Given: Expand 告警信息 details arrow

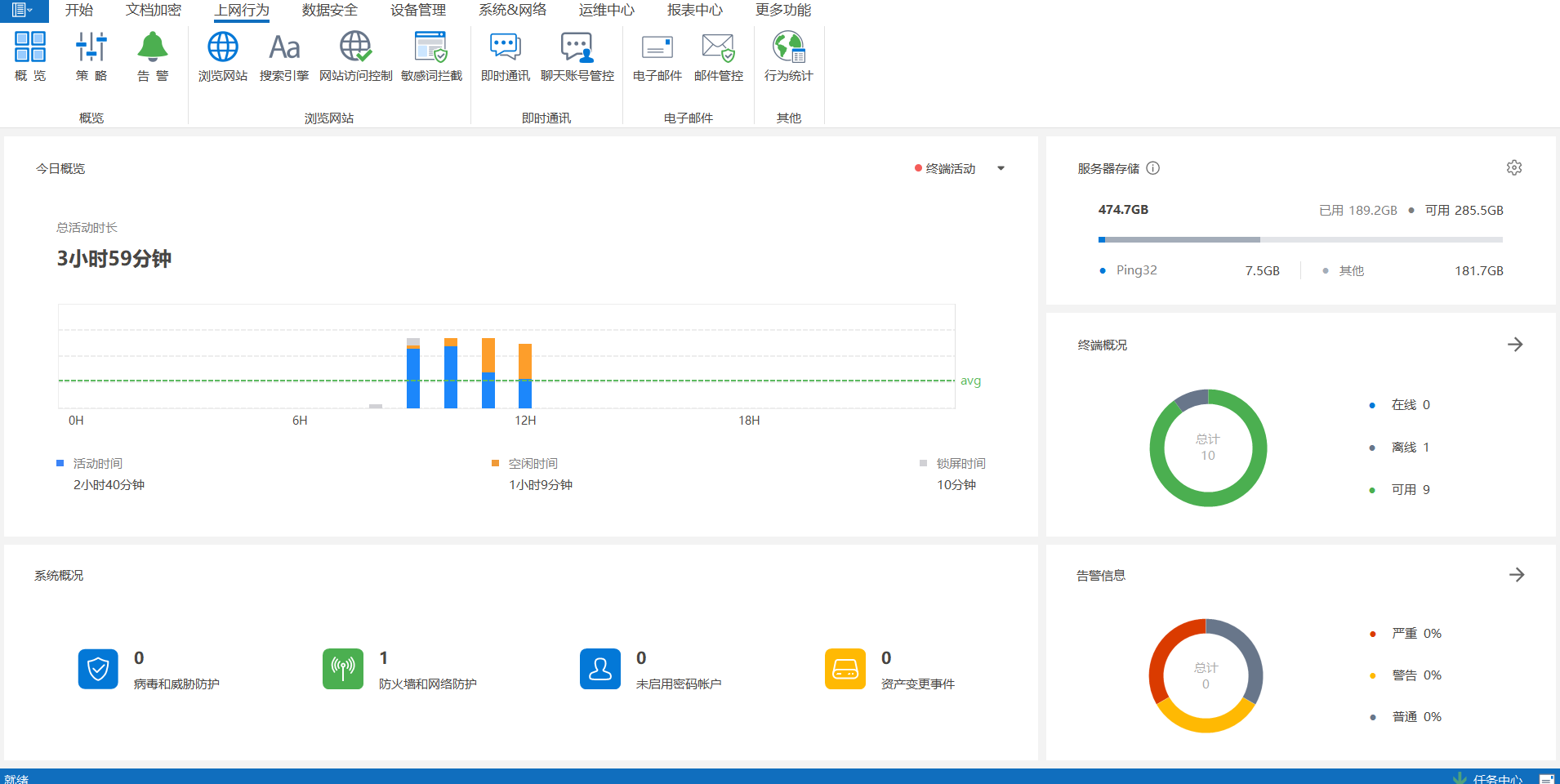Looking at the screenshot, I should click(1516, 575).
